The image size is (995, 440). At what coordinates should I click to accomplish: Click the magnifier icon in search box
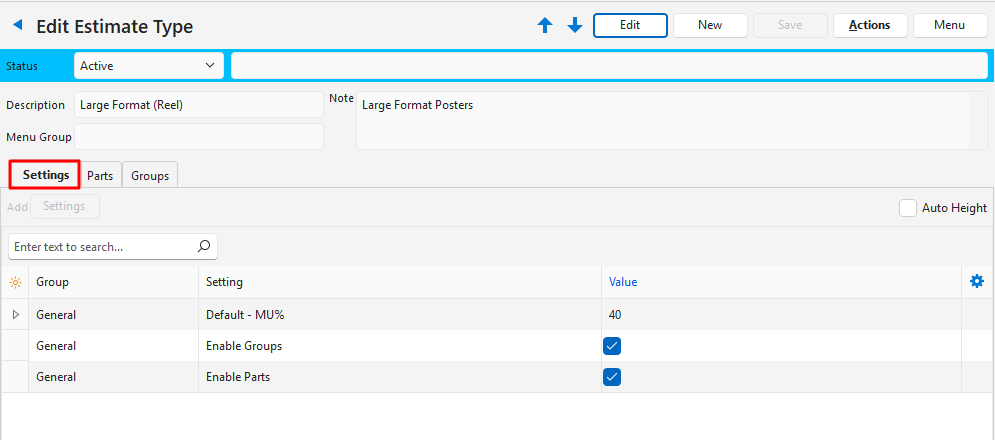(204, 246)
